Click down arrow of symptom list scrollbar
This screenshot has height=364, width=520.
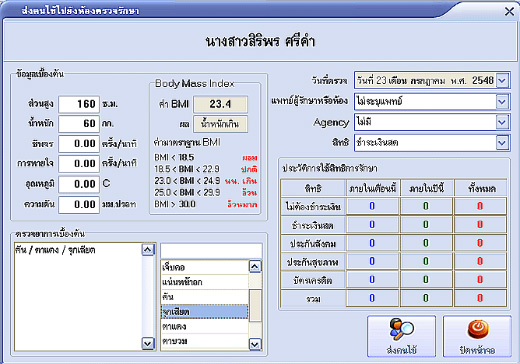(255, 344)
